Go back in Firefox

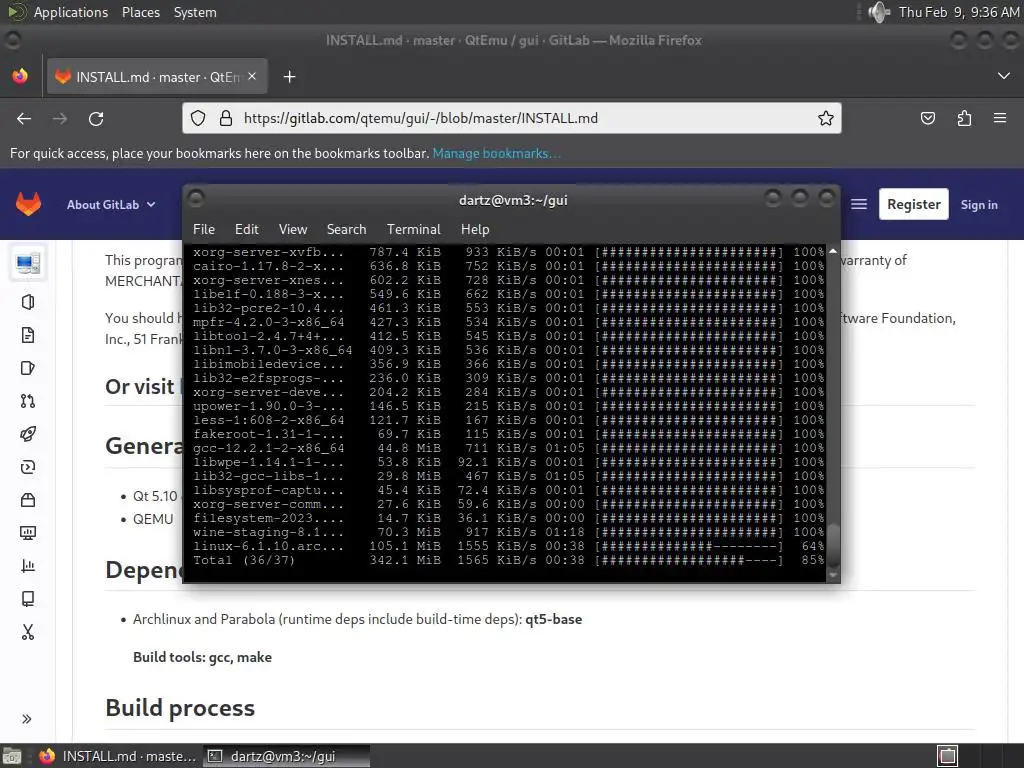pos(24,118)
